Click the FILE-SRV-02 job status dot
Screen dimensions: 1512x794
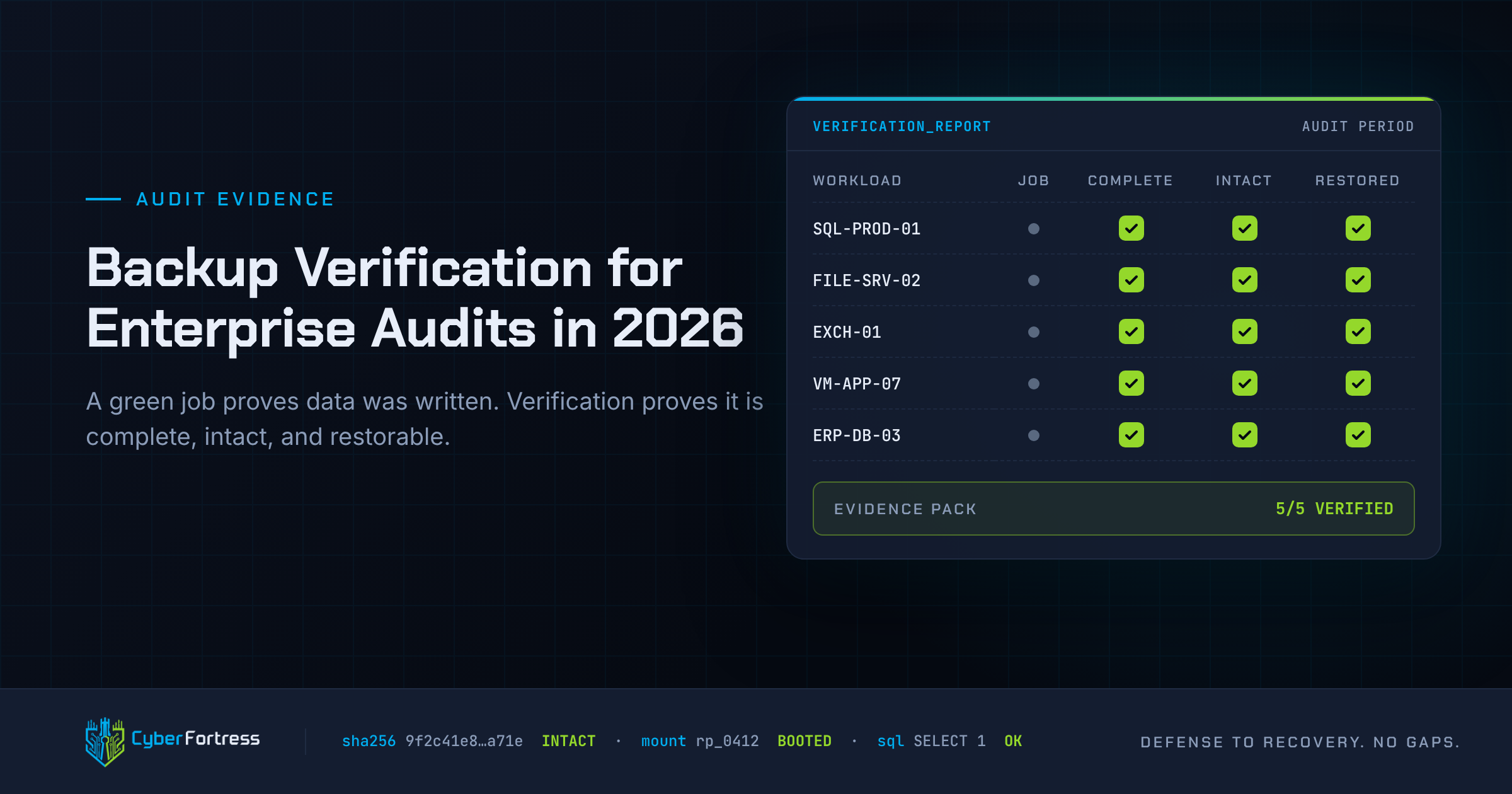[x=1034, y=280]
